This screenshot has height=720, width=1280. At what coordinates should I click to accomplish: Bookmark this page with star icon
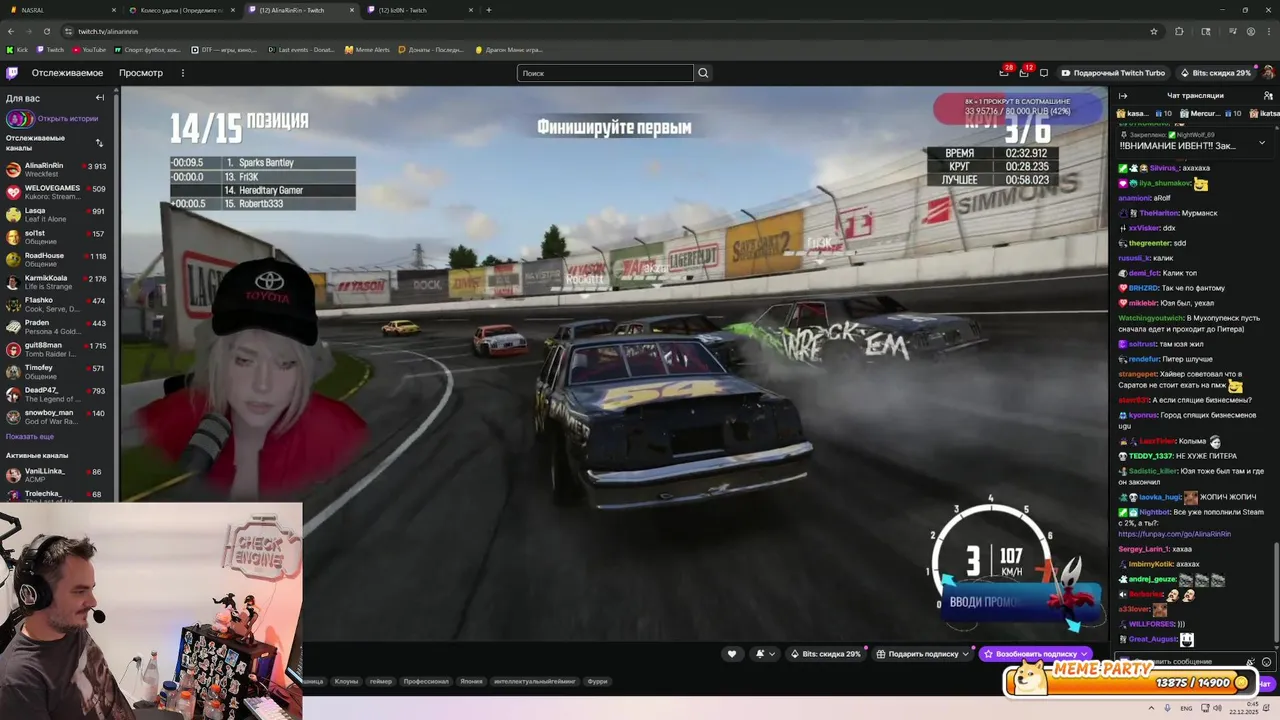click(x=1154, y=31)
